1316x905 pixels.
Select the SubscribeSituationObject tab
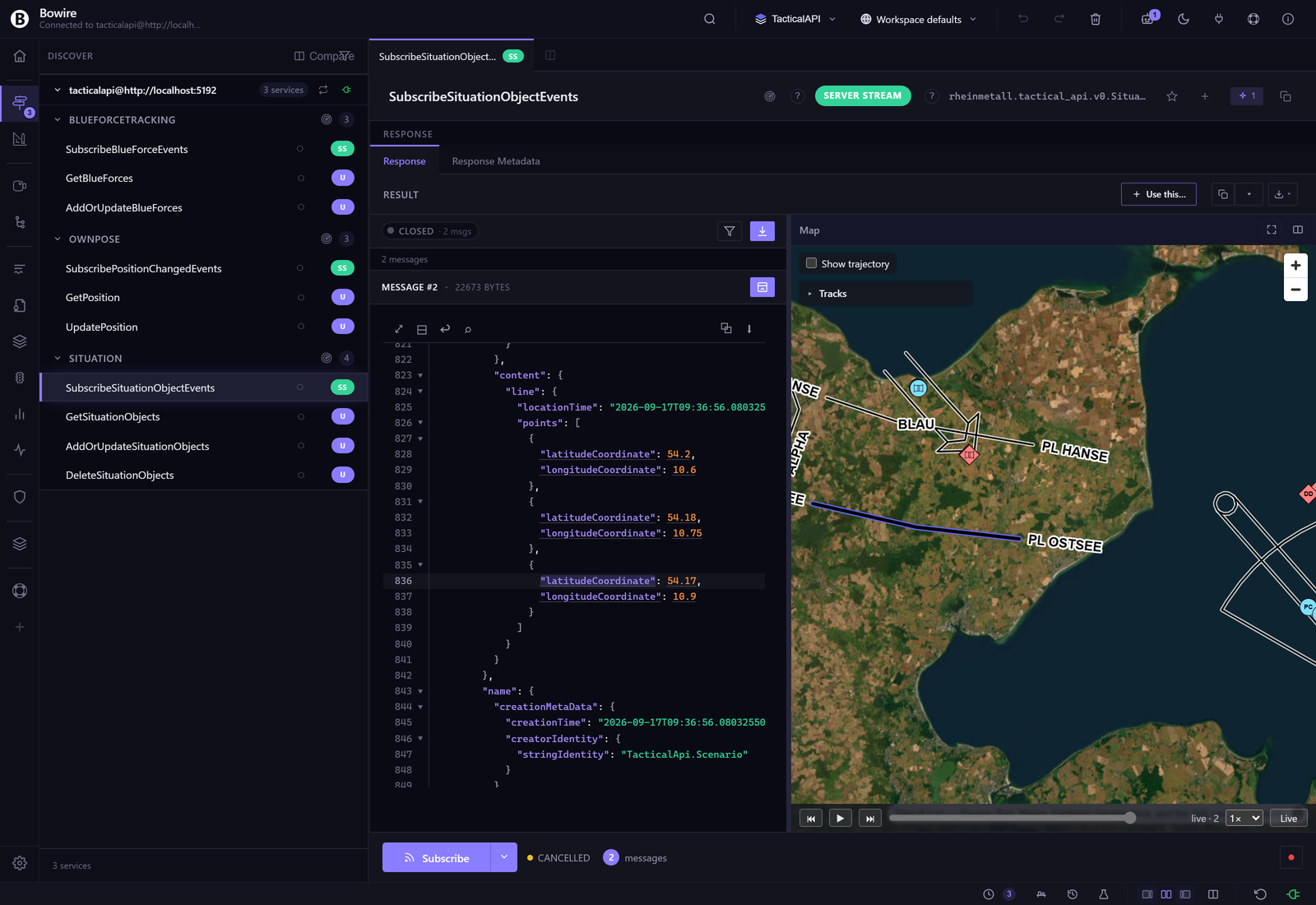451,56
